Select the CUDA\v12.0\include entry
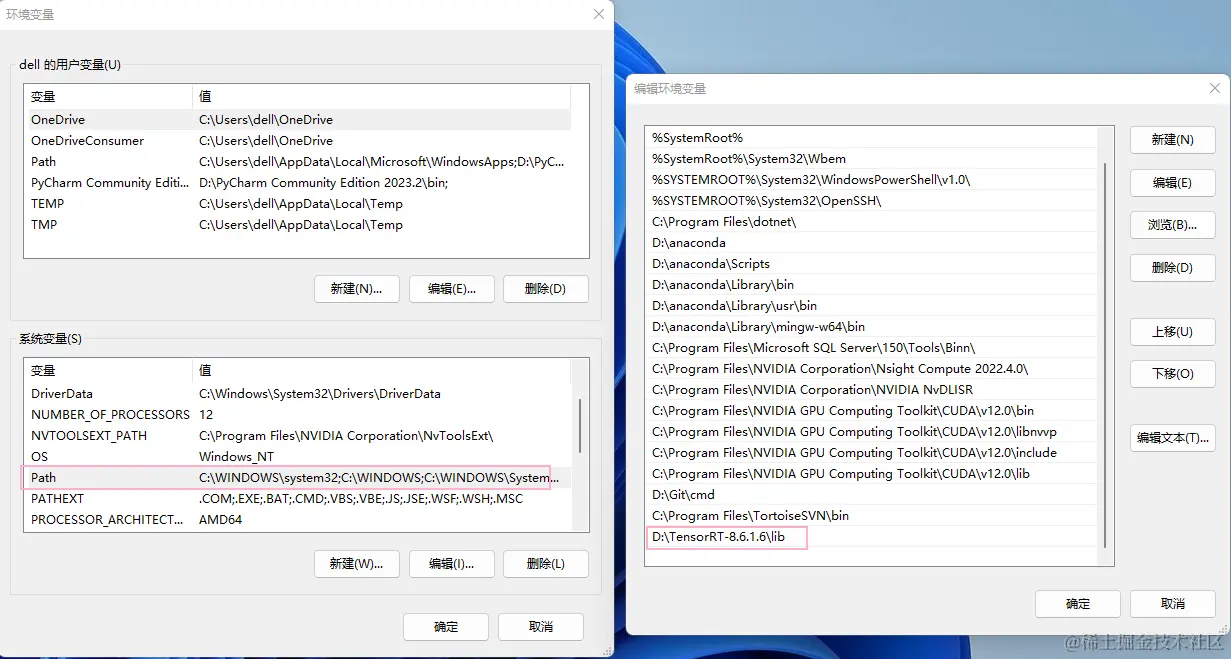The width and height of the screenshot is (1231, 659). [x=871, y=452]
